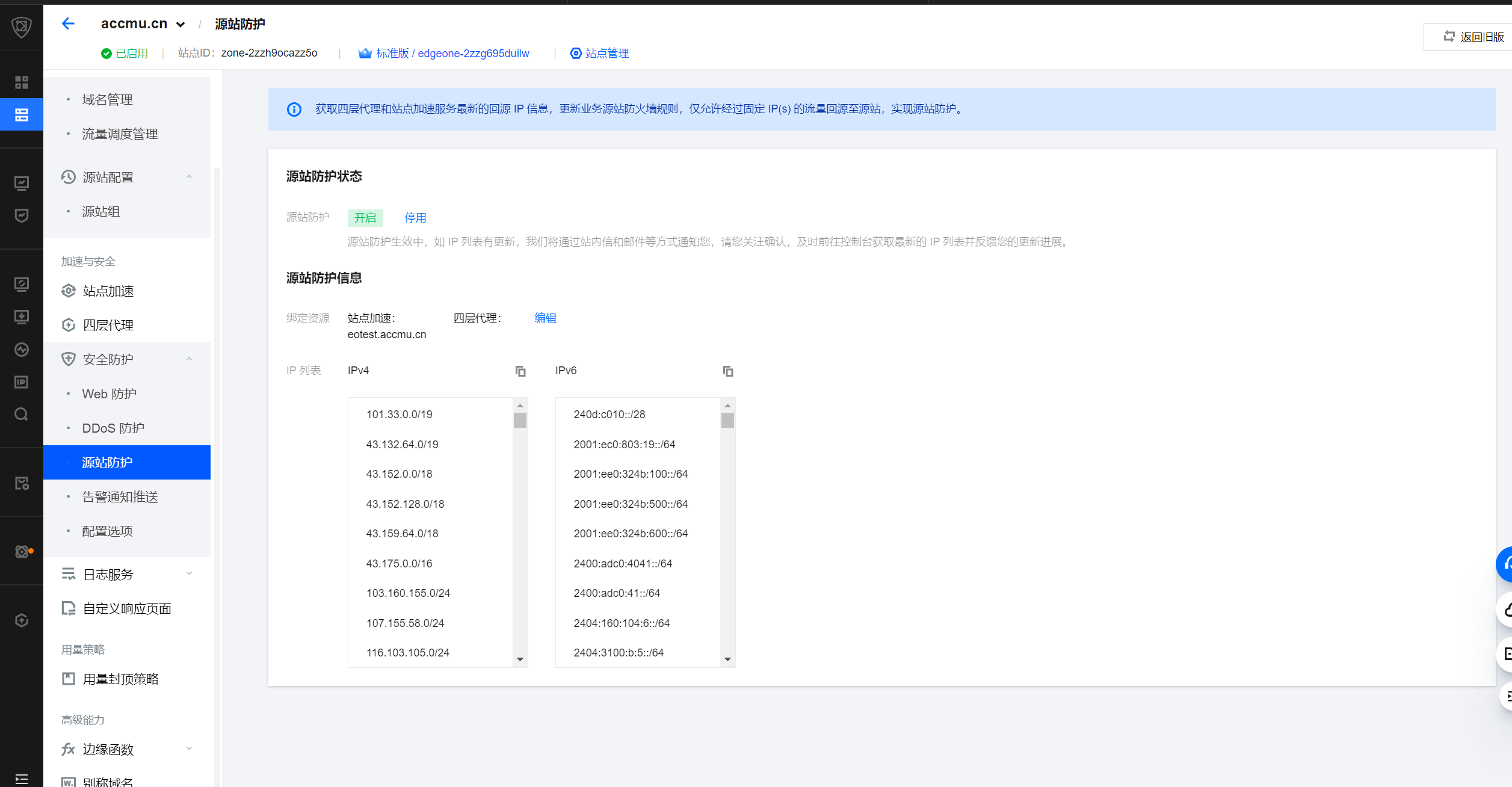1512x787 pixels.
Task: Select the 2001:ec0:803:19::/64 IPv6 entry
Action: (x=625, y=445)
